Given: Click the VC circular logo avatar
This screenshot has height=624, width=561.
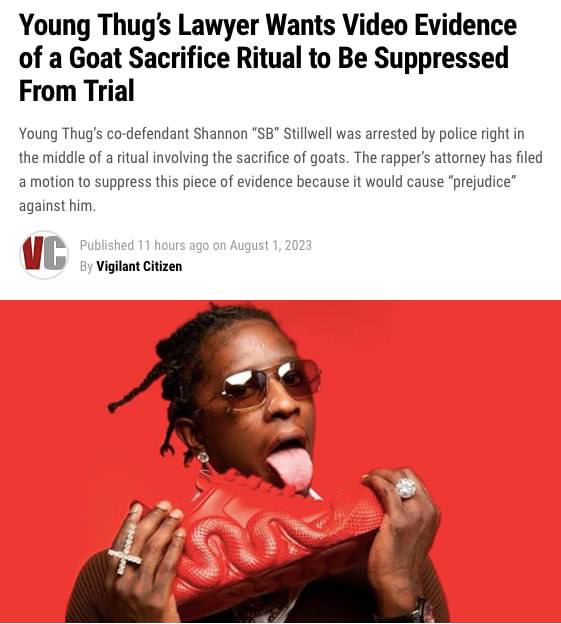Looking at the screenshot, I should (x=44, y=255).
